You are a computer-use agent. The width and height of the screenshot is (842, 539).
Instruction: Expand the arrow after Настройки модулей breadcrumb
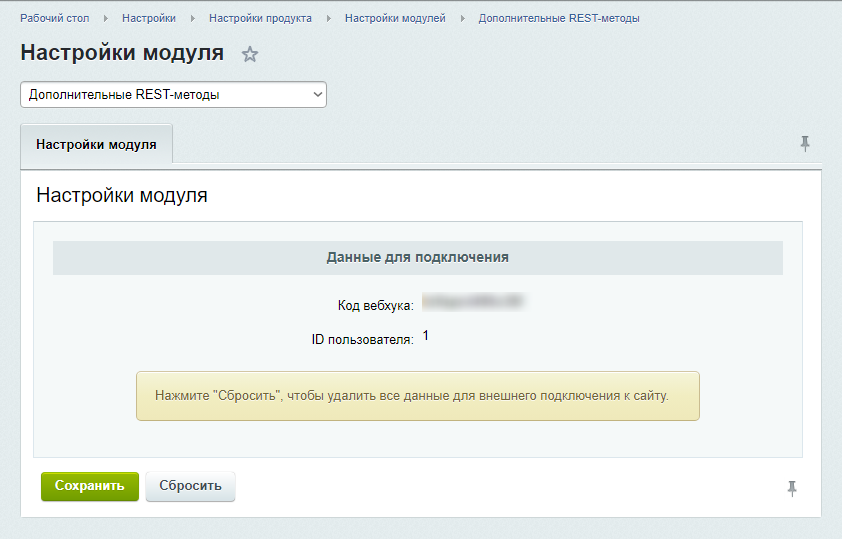[462, 18]
